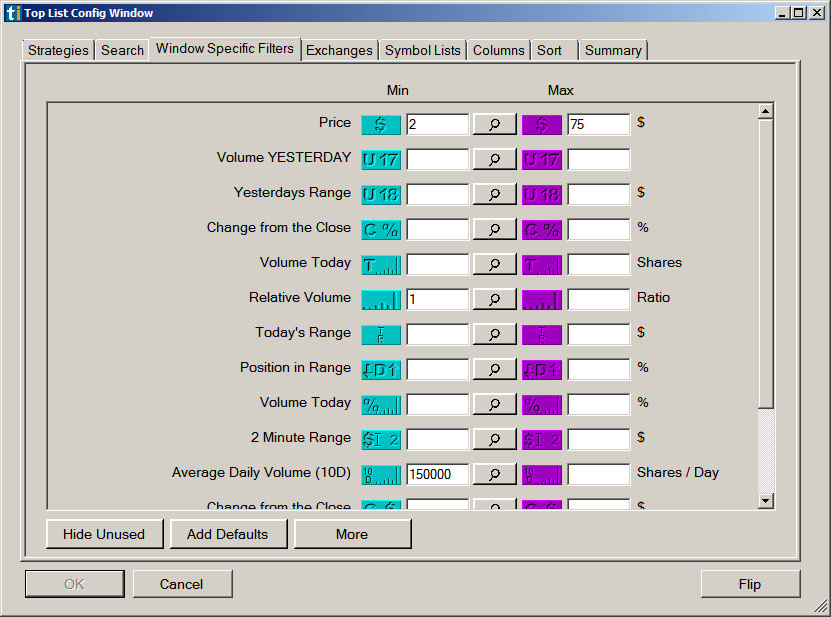Viewport: 831px width, 617px height.
Task: Click the cyan 2 Minute Range min icon
Action: (381, 439)
